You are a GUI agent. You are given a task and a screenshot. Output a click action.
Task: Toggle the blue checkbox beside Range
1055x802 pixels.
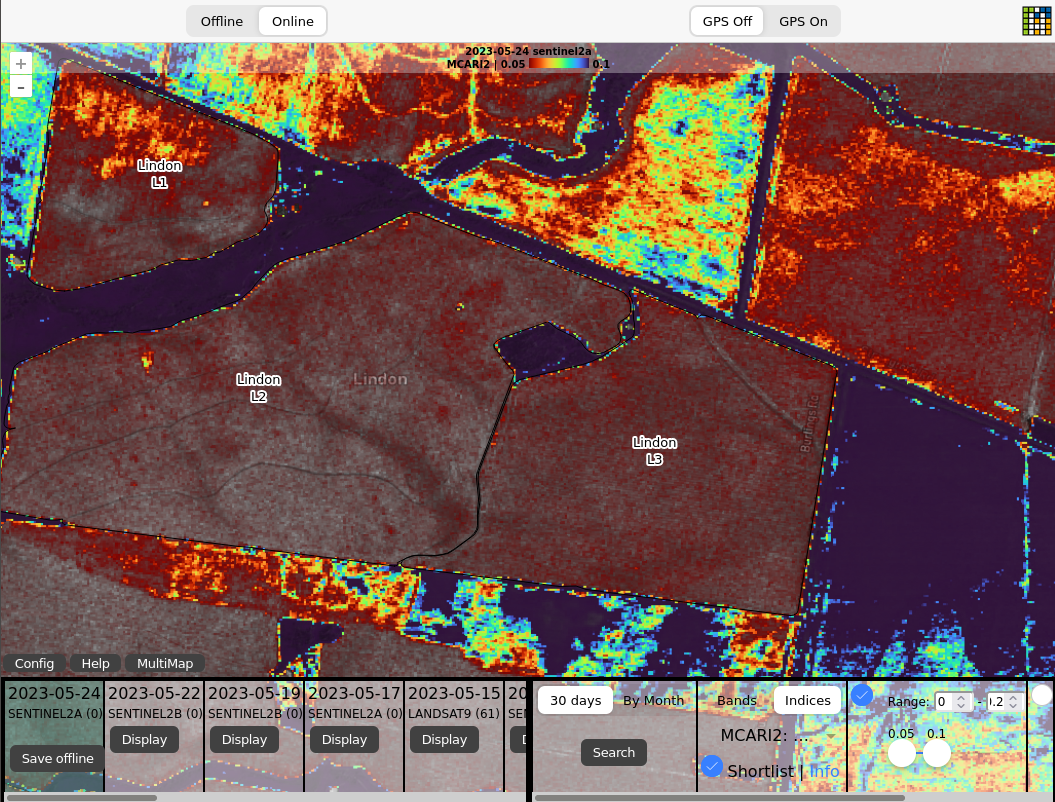pos(862,695)
